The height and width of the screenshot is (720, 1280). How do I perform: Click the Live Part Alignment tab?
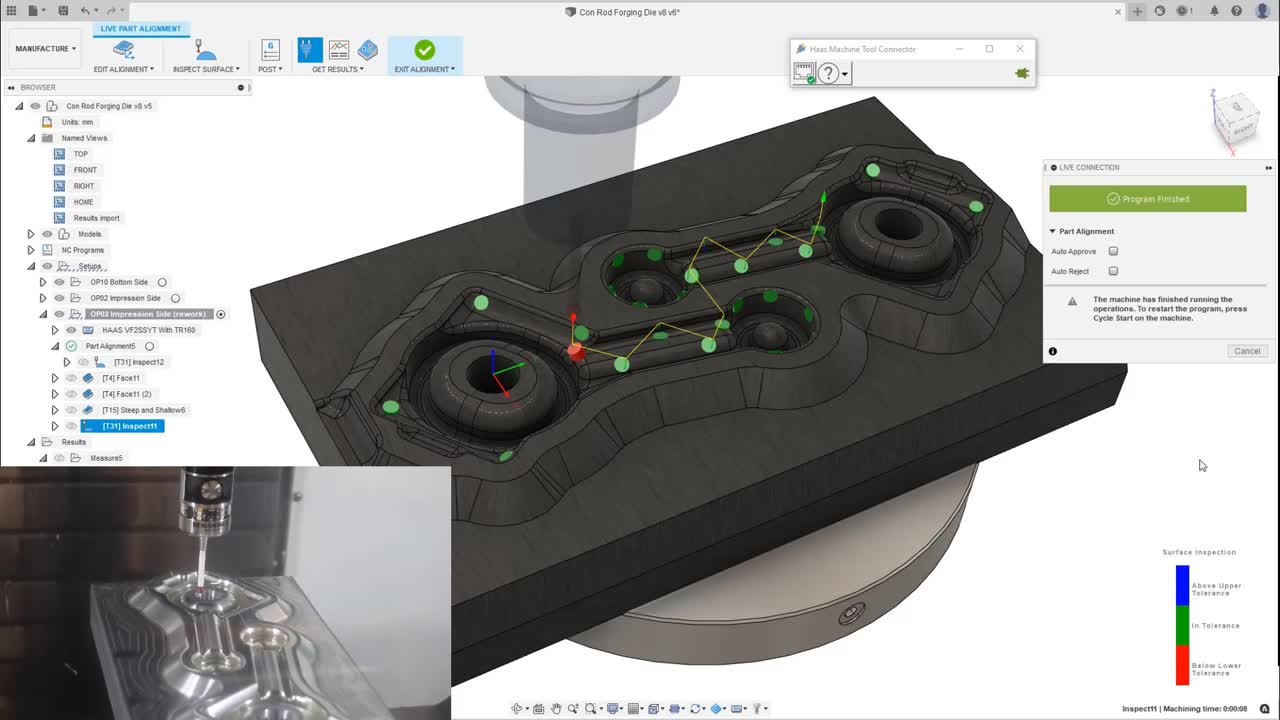[x=140, y=29]
